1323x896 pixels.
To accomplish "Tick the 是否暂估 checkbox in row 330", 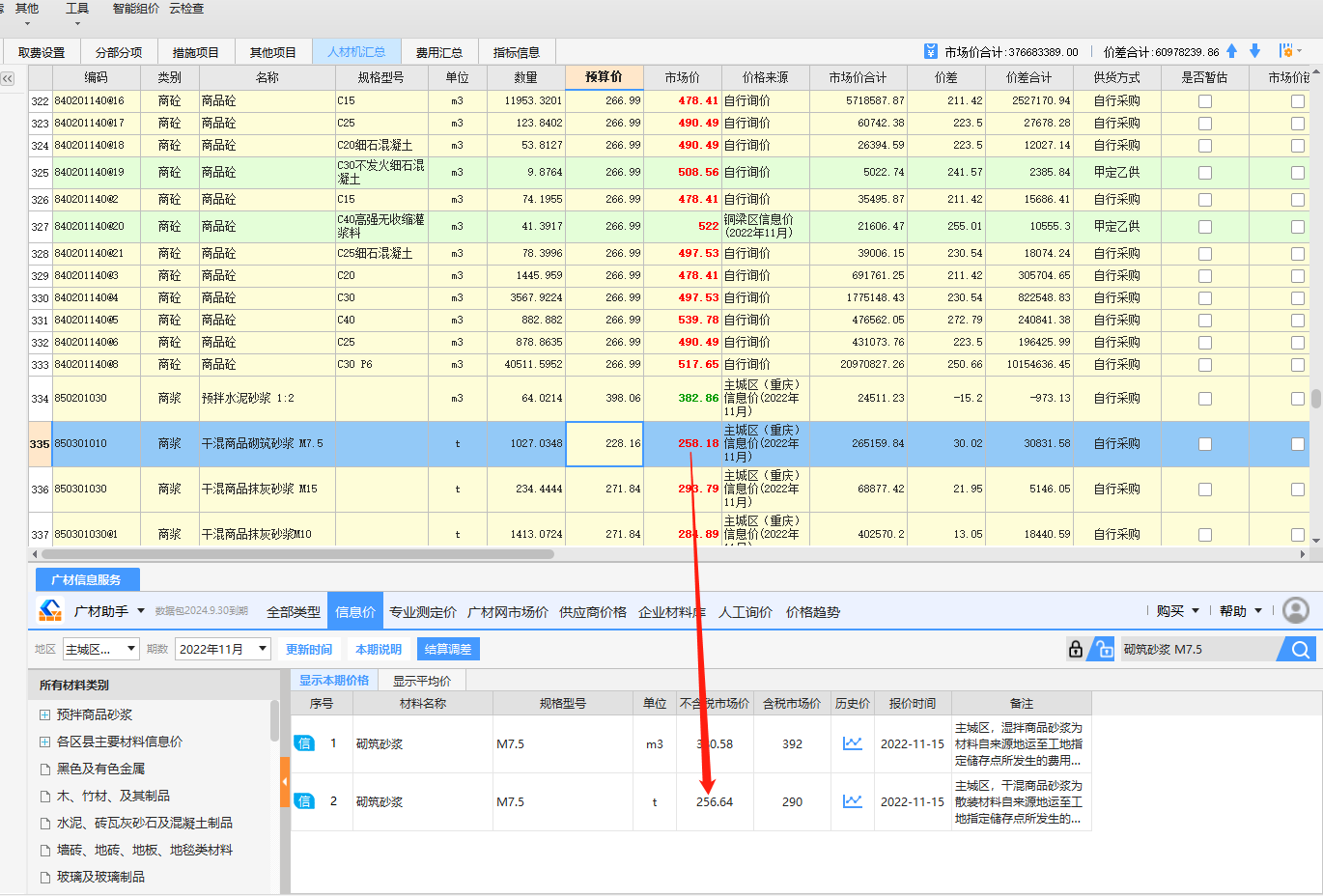I will point(1204,298).
